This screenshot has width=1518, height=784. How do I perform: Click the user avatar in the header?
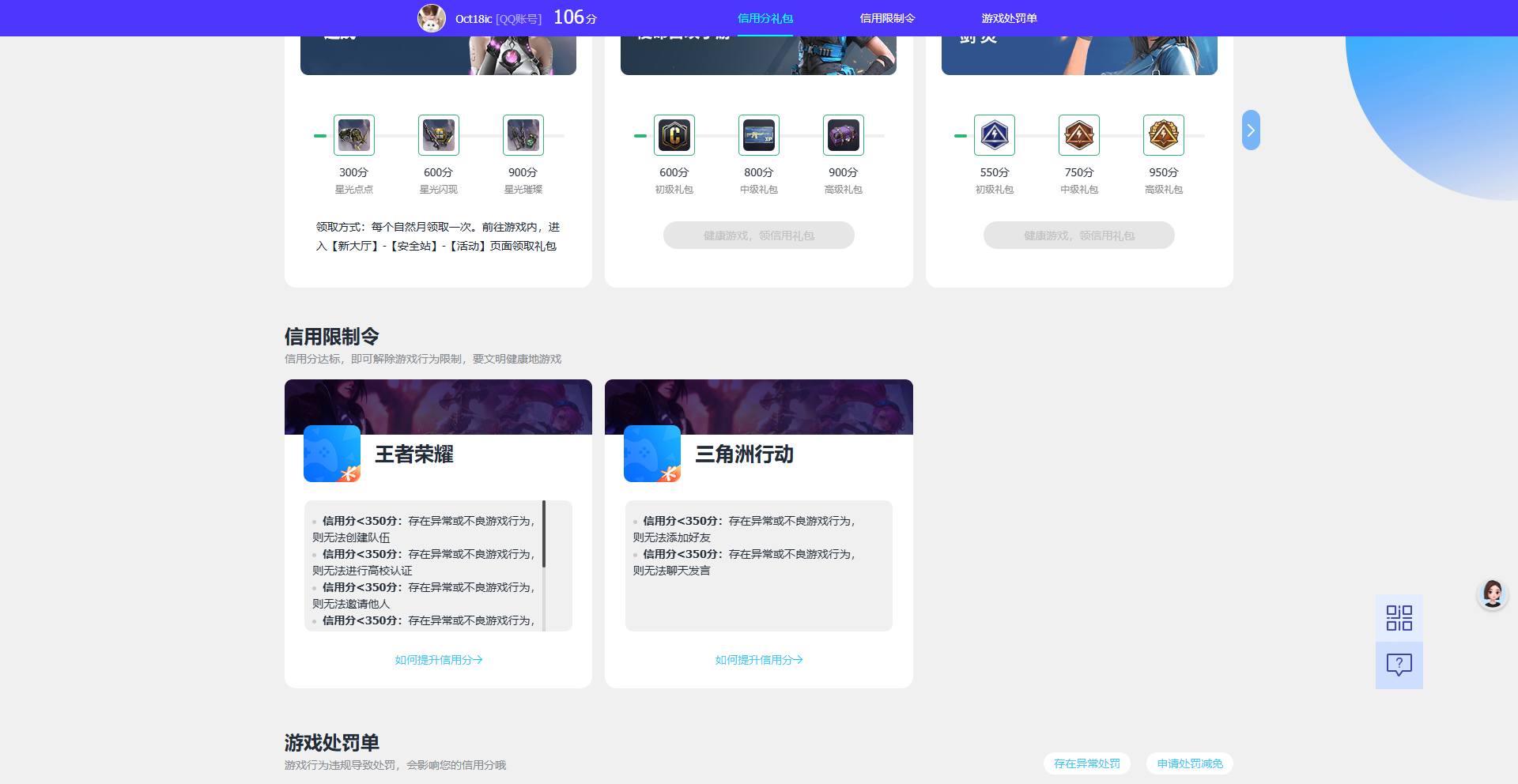click(432, 18)
